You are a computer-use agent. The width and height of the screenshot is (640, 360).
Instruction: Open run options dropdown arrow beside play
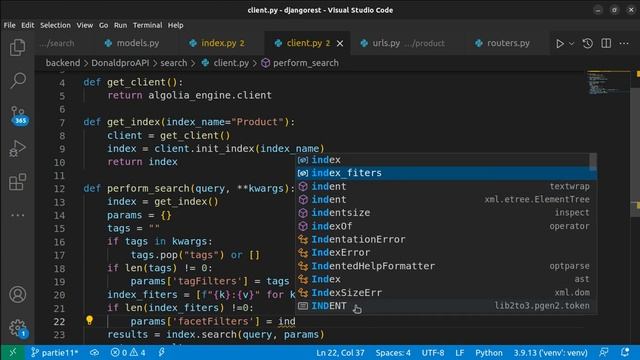571,44
